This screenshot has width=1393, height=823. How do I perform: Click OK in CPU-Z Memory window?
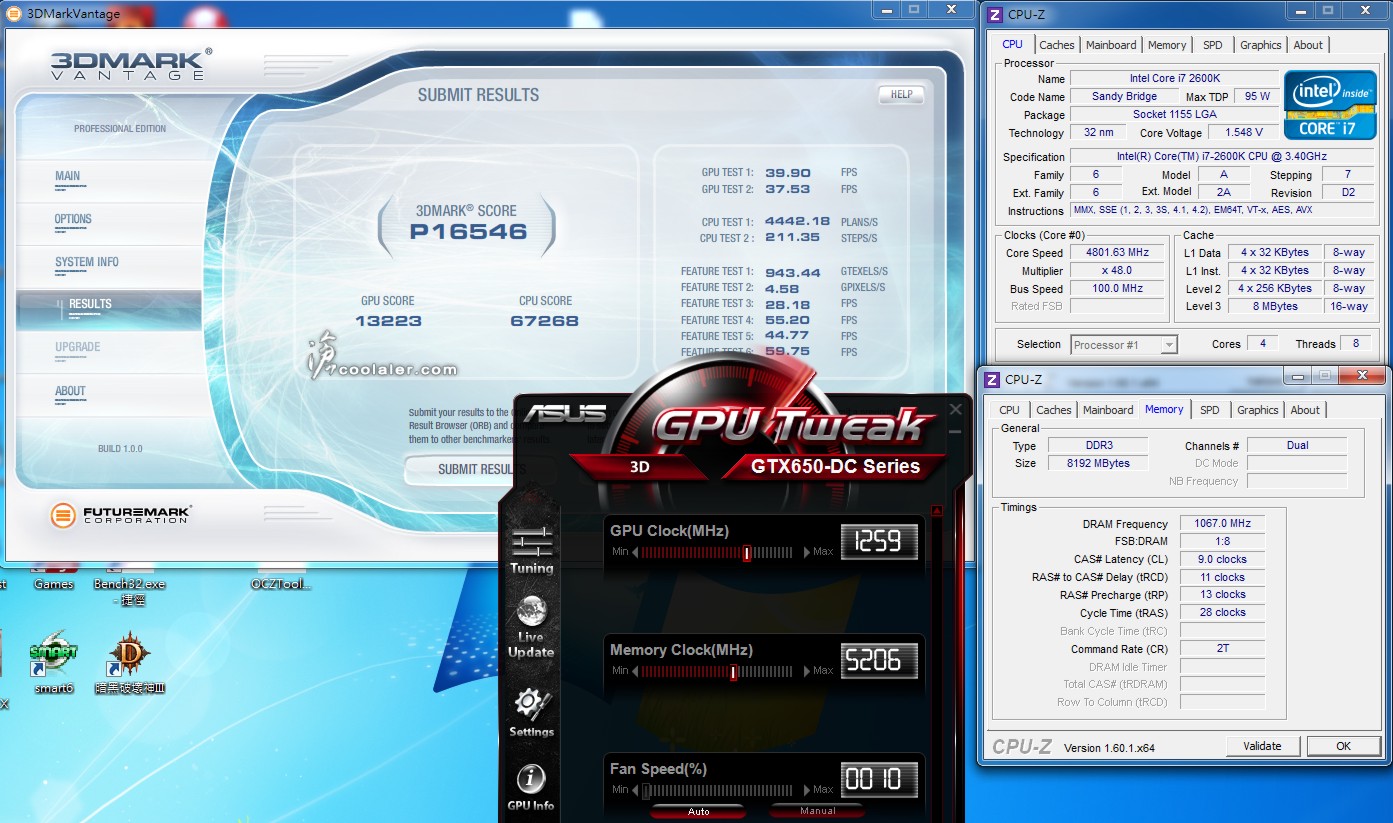click(x=1343, y=746)
